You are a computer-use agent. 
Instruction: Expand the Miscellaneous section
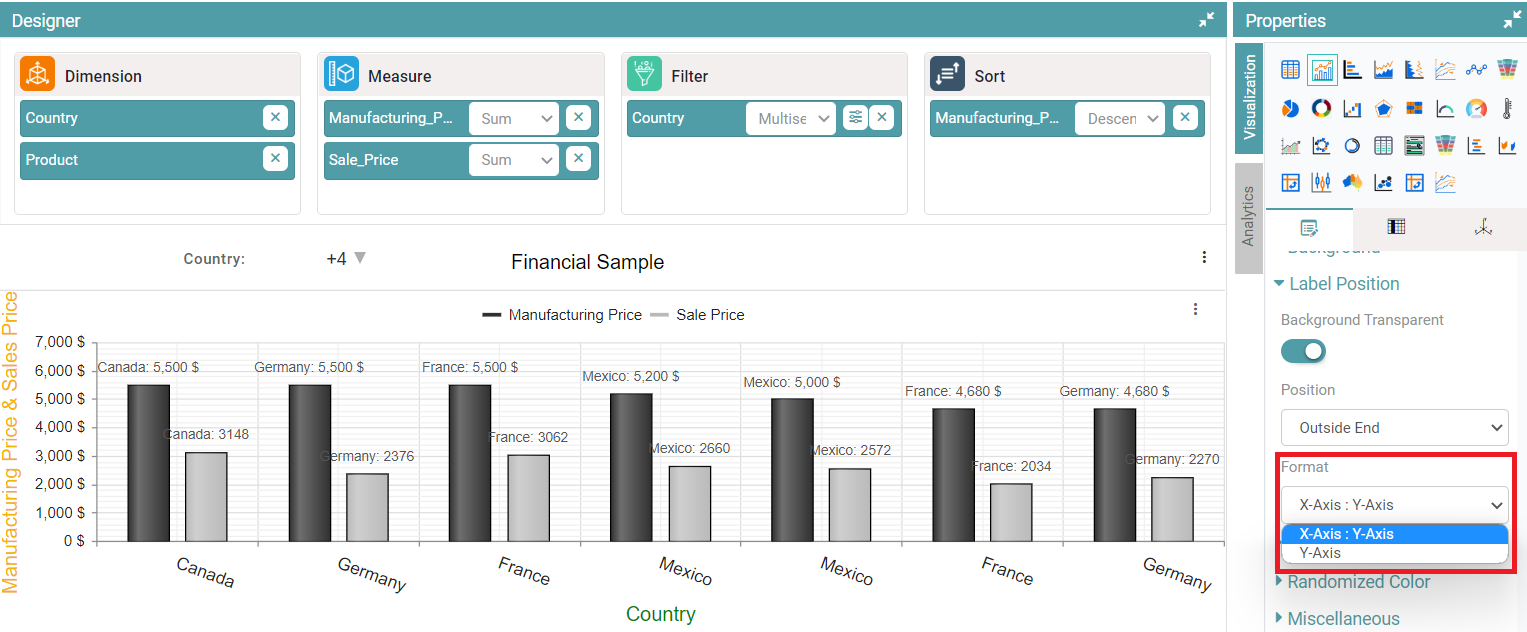tap(1342, 619)
